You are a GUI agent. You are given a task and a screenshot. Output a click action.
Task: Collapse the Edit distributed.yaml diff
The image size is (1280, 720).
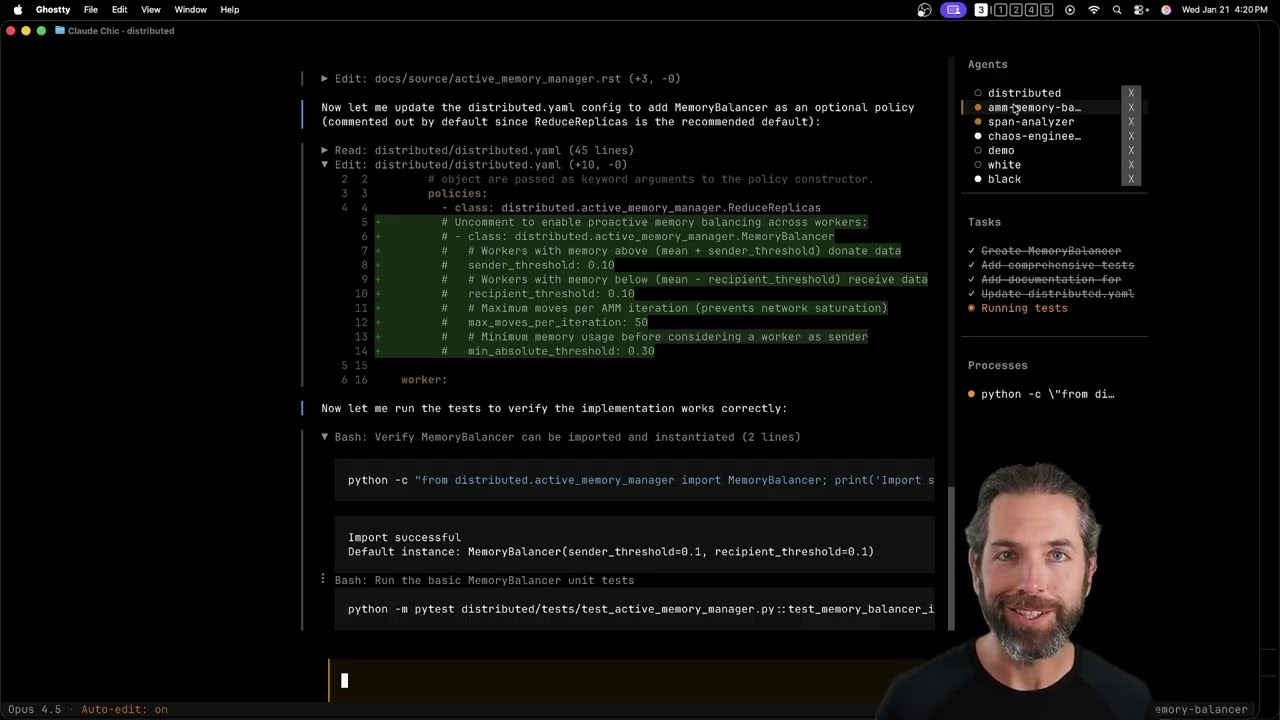click(324, 165)
